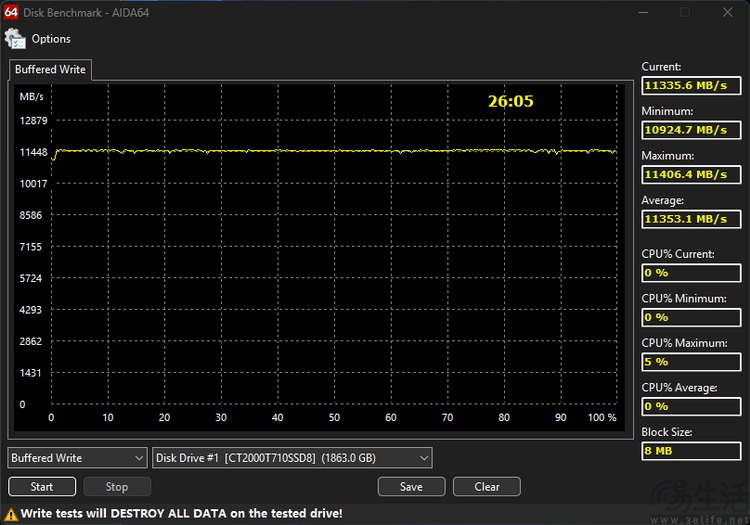Select the Current speed value field
Screen dimensions: 750x525
[x=691, y=86]
